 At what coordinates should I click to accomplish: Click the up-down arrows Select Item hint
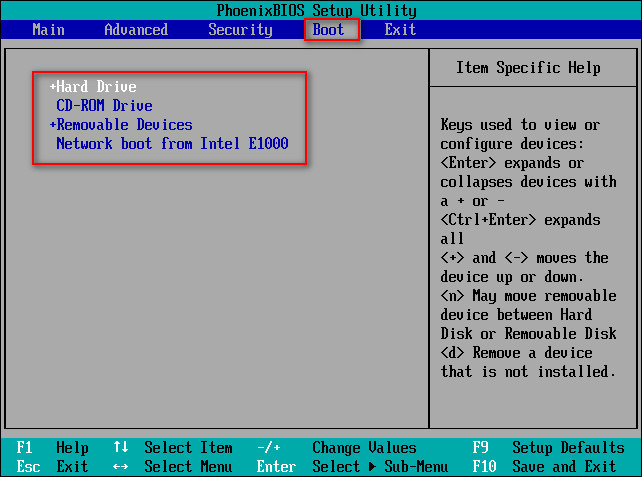pos(173,448)
